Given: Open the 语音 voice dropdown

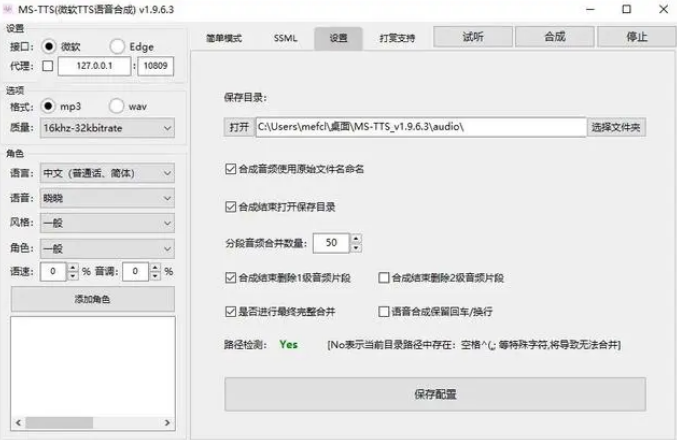Looking at the screenshot, I should point(107,198).
